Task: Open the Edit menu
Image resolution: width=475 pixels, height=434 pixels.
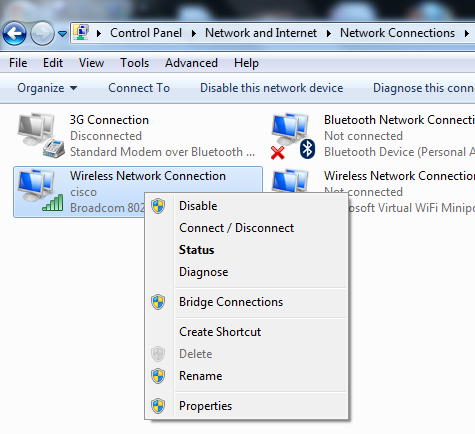Action: (53, 63)
